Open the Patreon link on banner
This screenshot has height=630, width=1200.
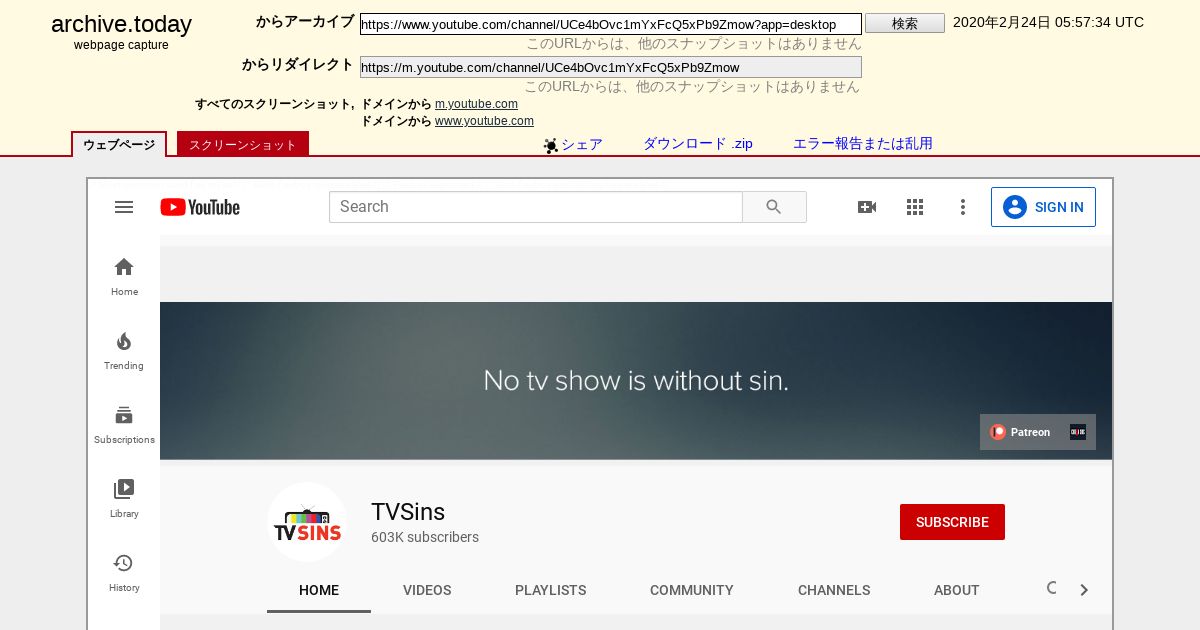(1021, 432)
